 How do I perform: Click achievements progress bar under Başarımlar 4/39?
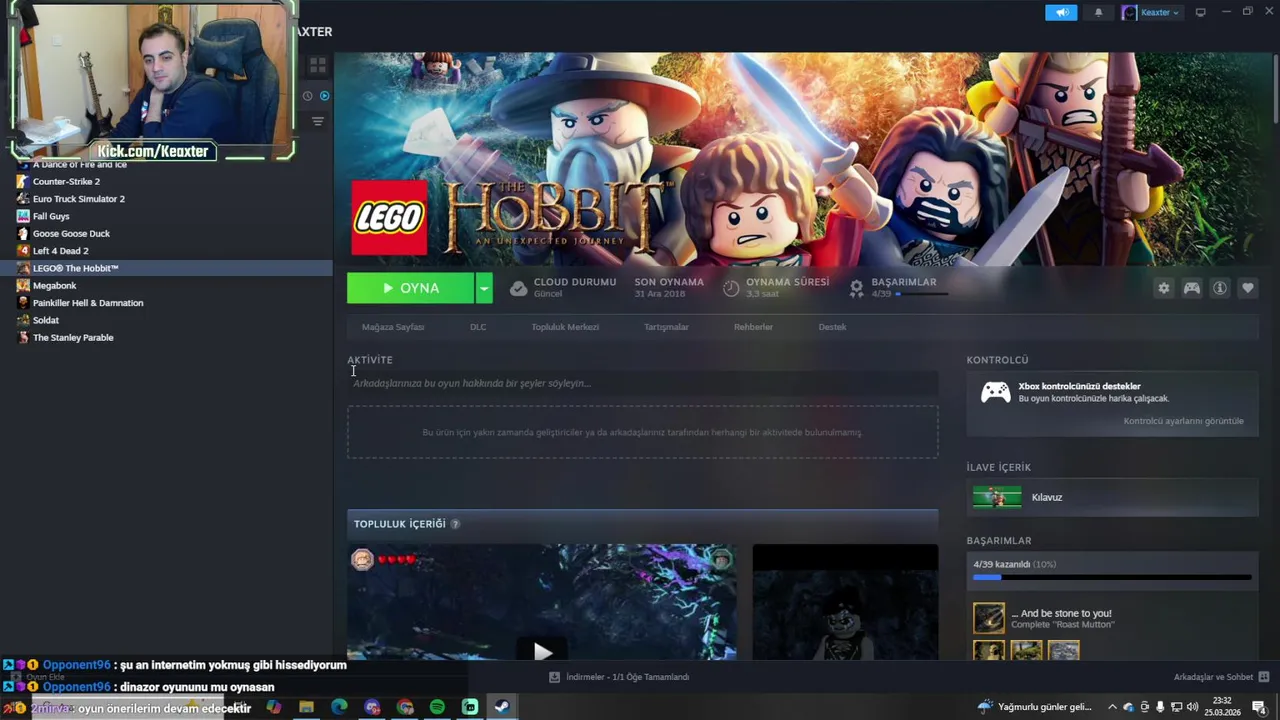(922, 294)
